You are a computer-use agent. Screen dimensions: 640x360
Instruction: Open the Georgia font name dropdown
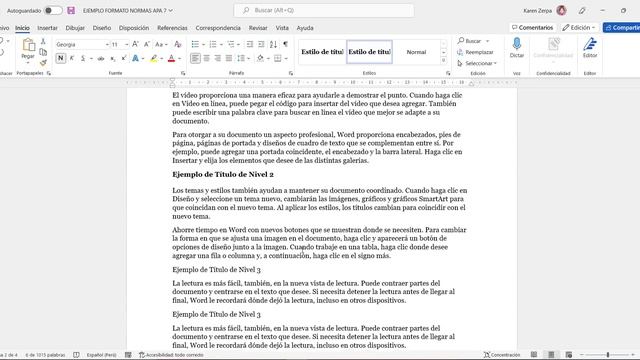107,44
